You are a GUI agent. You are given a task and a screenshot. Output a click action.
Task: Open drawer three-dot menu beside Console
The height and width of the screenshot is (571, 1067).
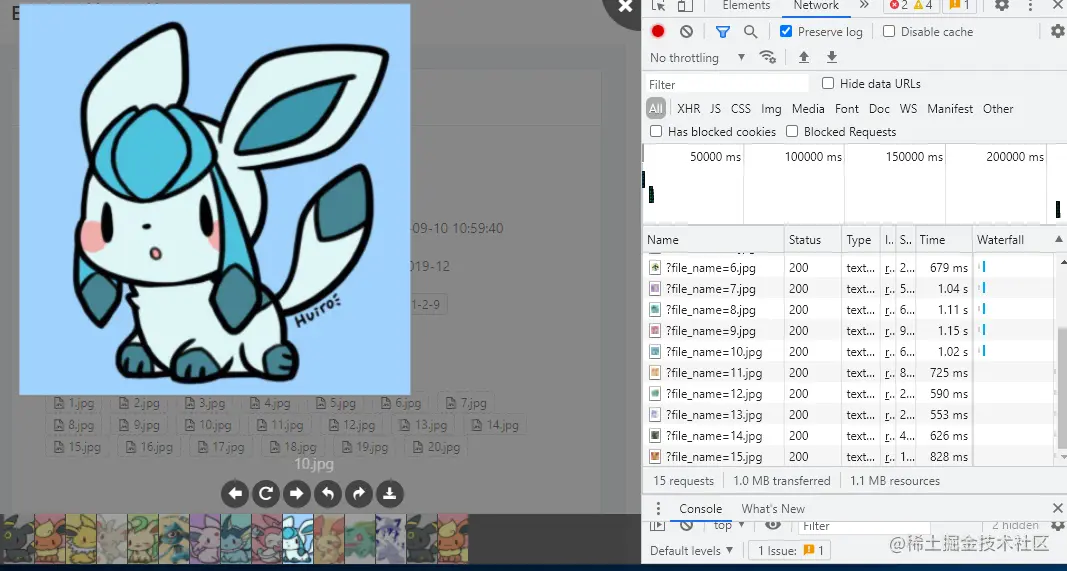pos(658,509)
